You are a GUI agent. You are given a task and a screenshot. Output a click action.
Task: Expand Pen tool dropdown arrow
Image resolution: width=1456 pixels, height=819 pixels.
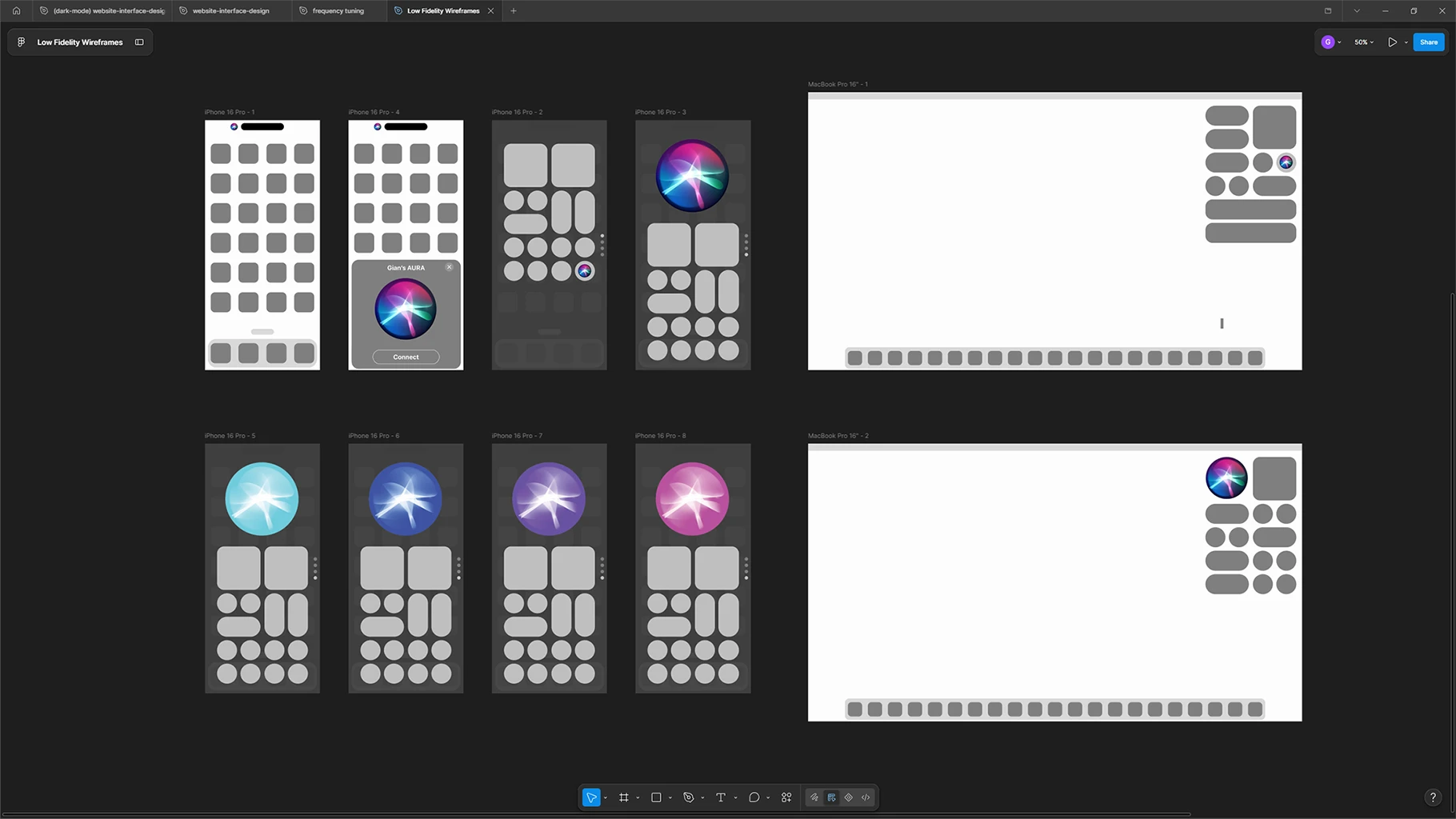[702, 797]
